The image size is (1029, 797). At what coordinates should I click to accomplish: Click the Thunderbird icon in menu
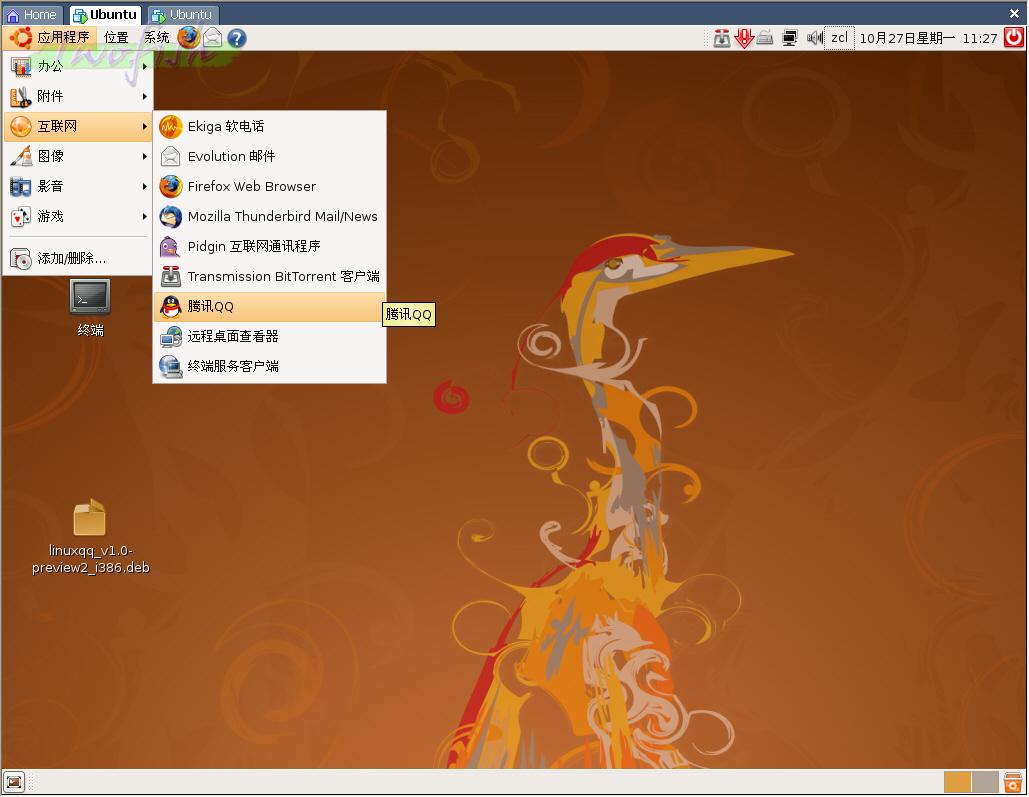click(171, 217)
